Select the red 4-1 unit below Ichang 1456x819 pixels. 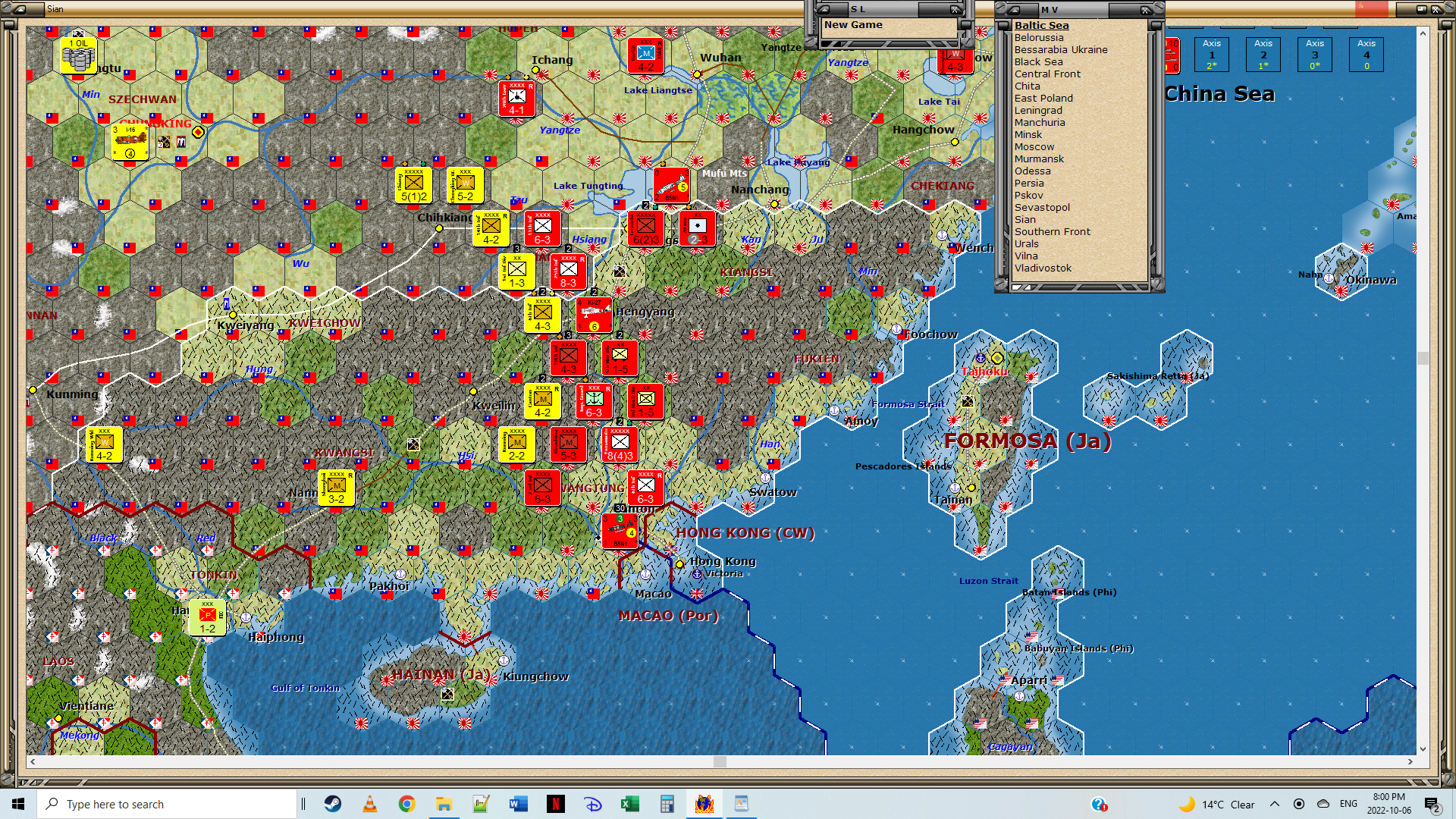(x=516, y=99)
